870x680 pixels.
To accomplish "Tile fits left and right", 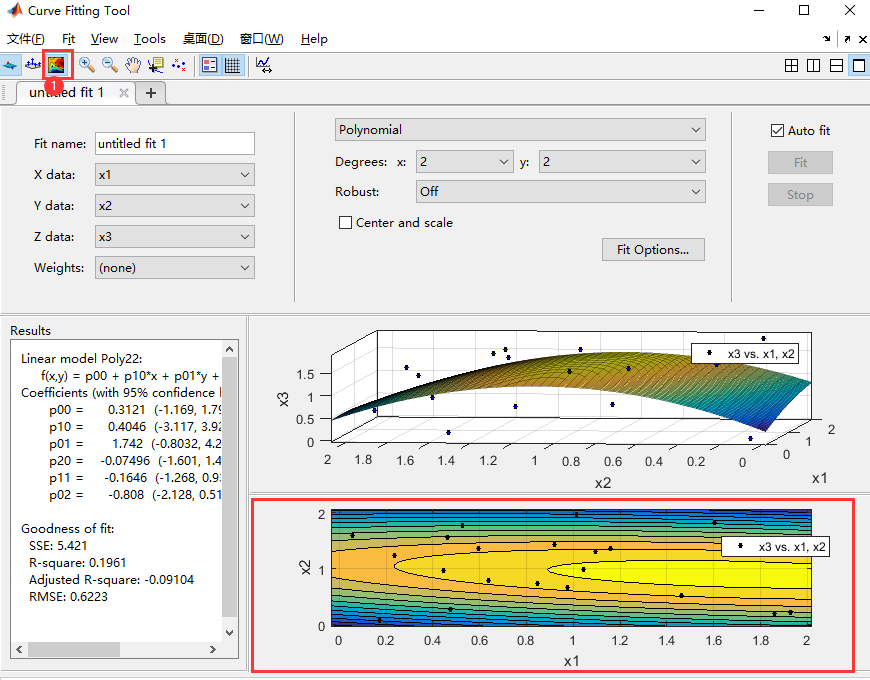I will (x=813, y=65).
